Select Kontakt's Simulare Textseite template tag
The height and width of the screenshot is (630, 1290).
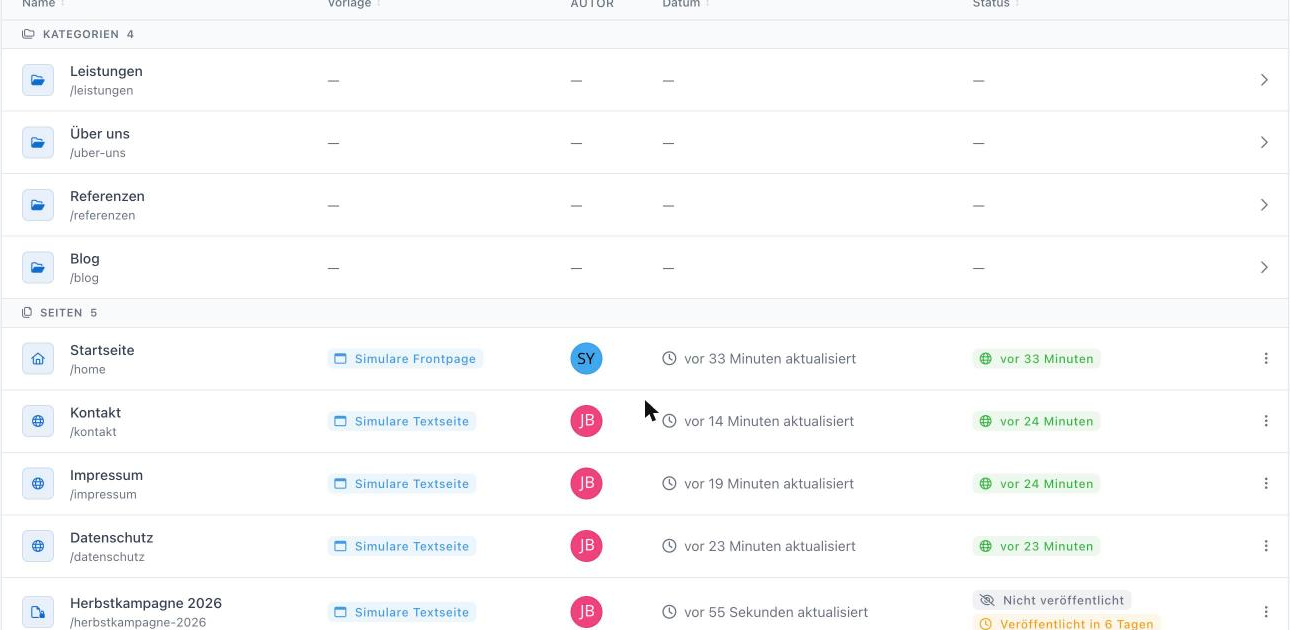401,421
